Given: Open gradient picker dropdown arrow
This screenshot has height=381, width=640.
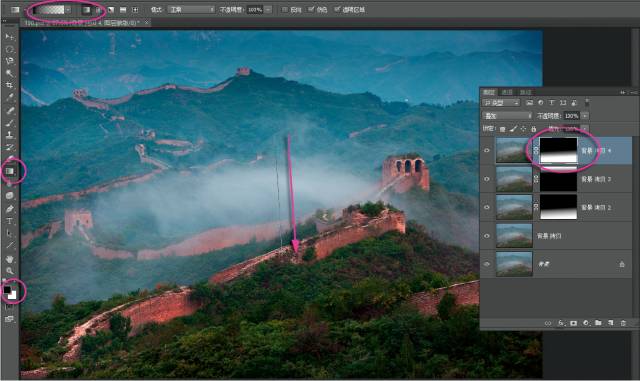Looking at the screenshot, I should pyautogui.click(x=68, y=10).
